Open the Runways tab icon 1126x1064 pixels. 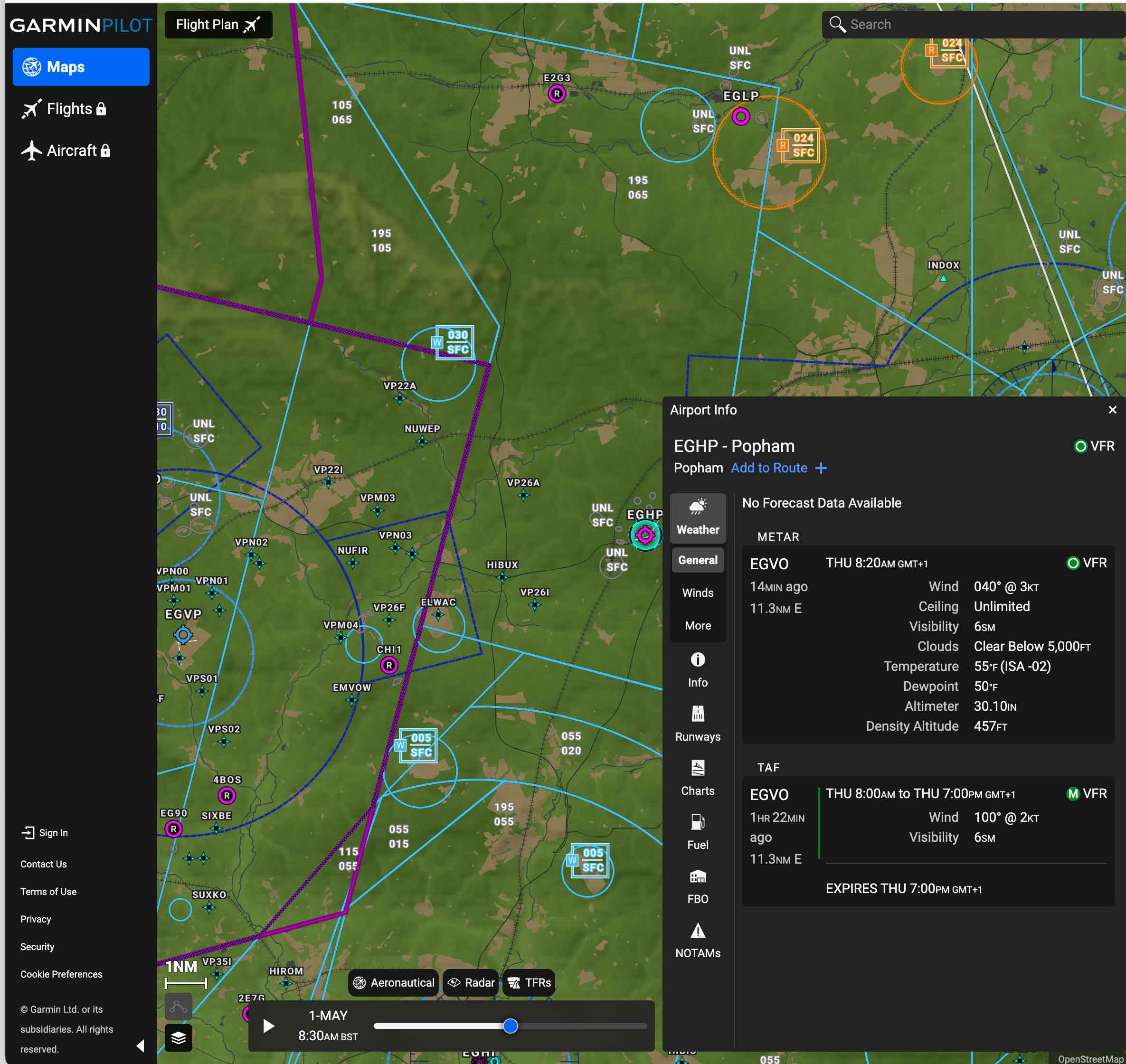pos(698,724)
